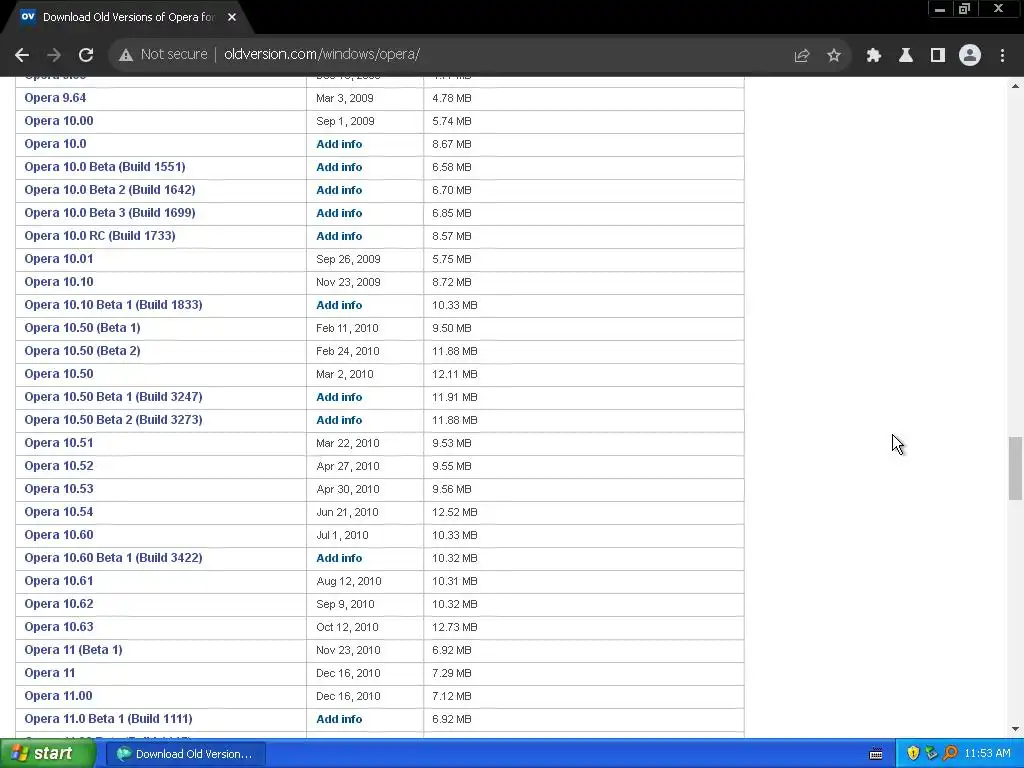
Task: Select the Download Old Versions of Opera tab
Action: 128,18
